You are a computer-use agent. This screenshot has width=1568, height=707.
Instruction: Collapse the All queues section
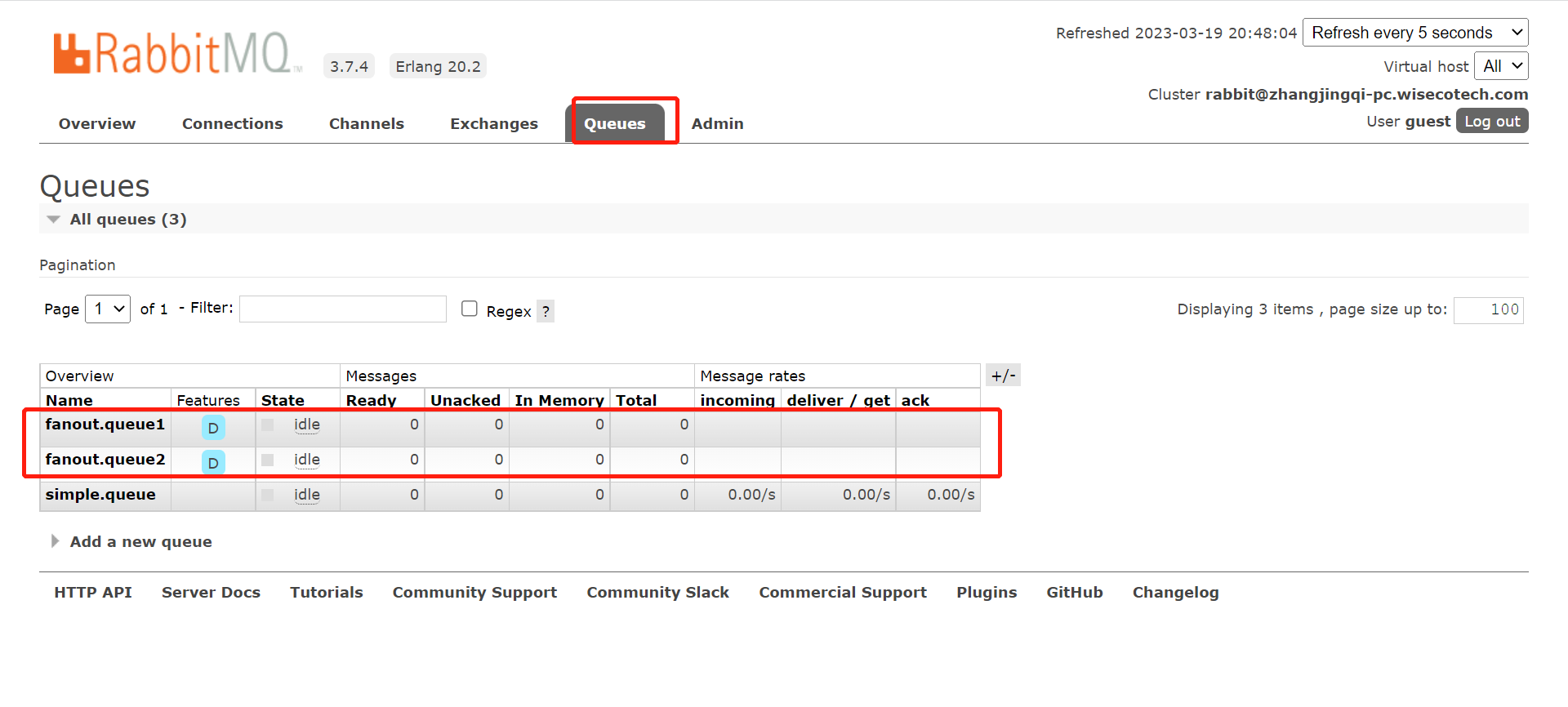tap(128, 219)
